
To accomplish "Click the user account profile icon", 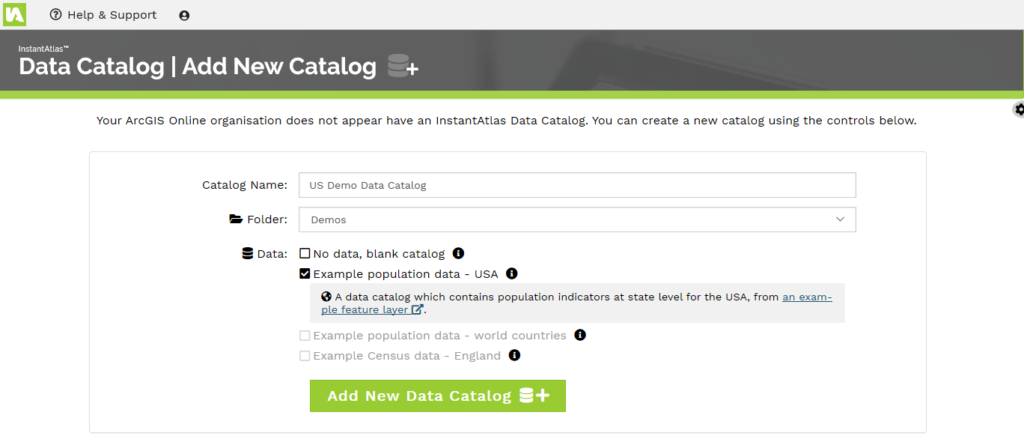I will pos(184,16).
